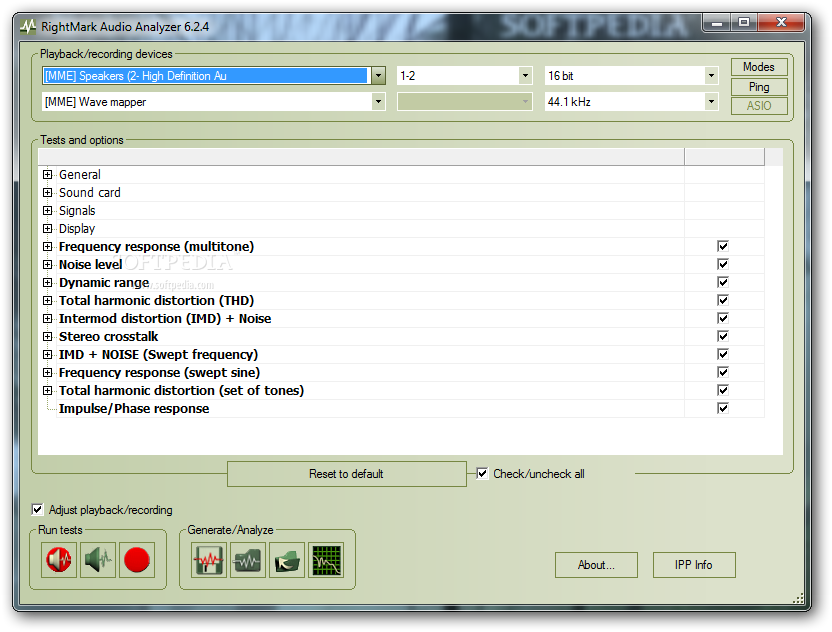The height and width of the screenshot is (632, 832).
Task: Expand Frequency response (swept sine) settings
Action: (x=48, y=373)
